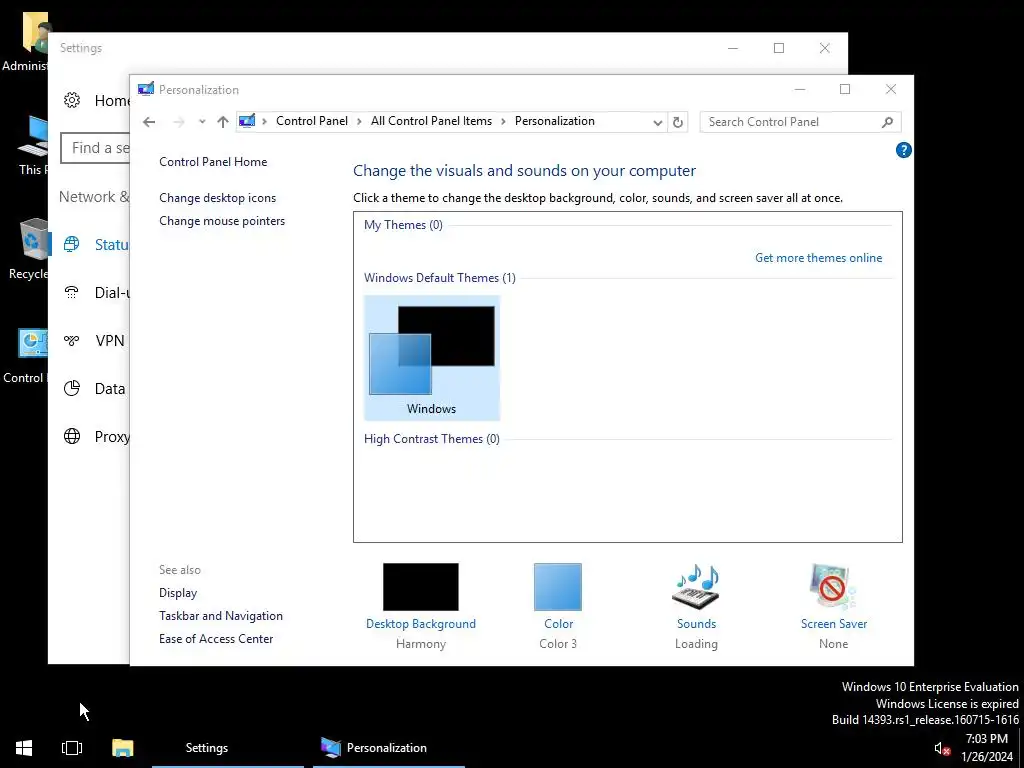The width and height of the screenshot is (1024, 768).
Task: Click the My Themes (0) heading
Action: 403,225
